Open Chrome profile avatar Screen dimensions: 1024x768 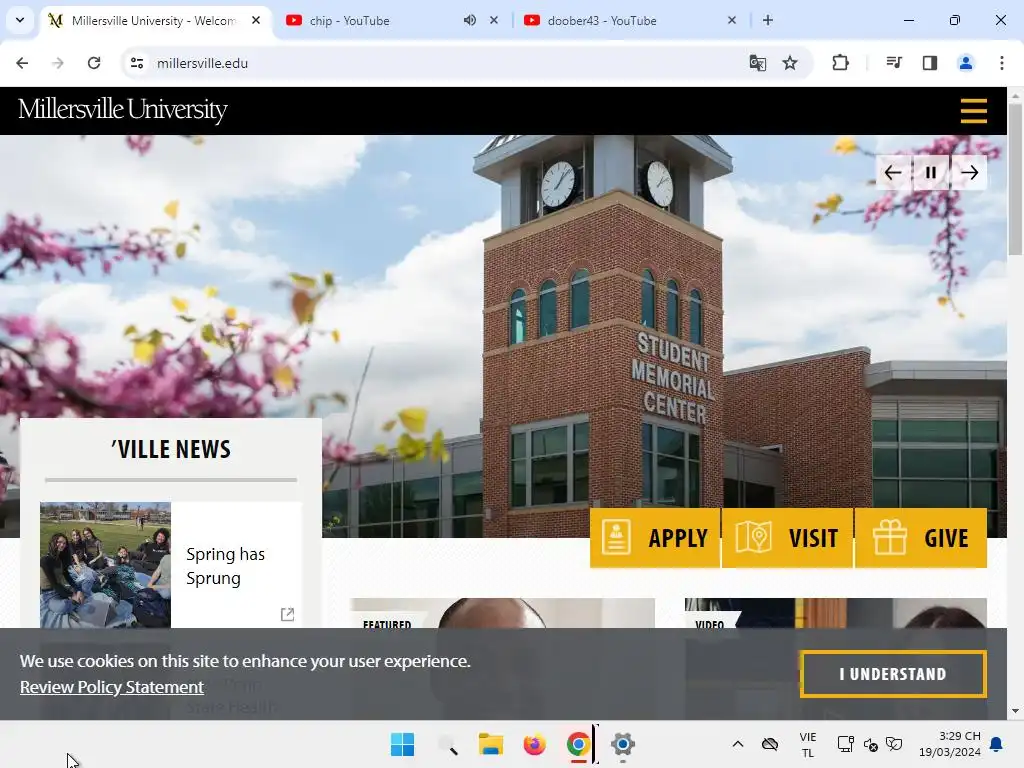965,63
